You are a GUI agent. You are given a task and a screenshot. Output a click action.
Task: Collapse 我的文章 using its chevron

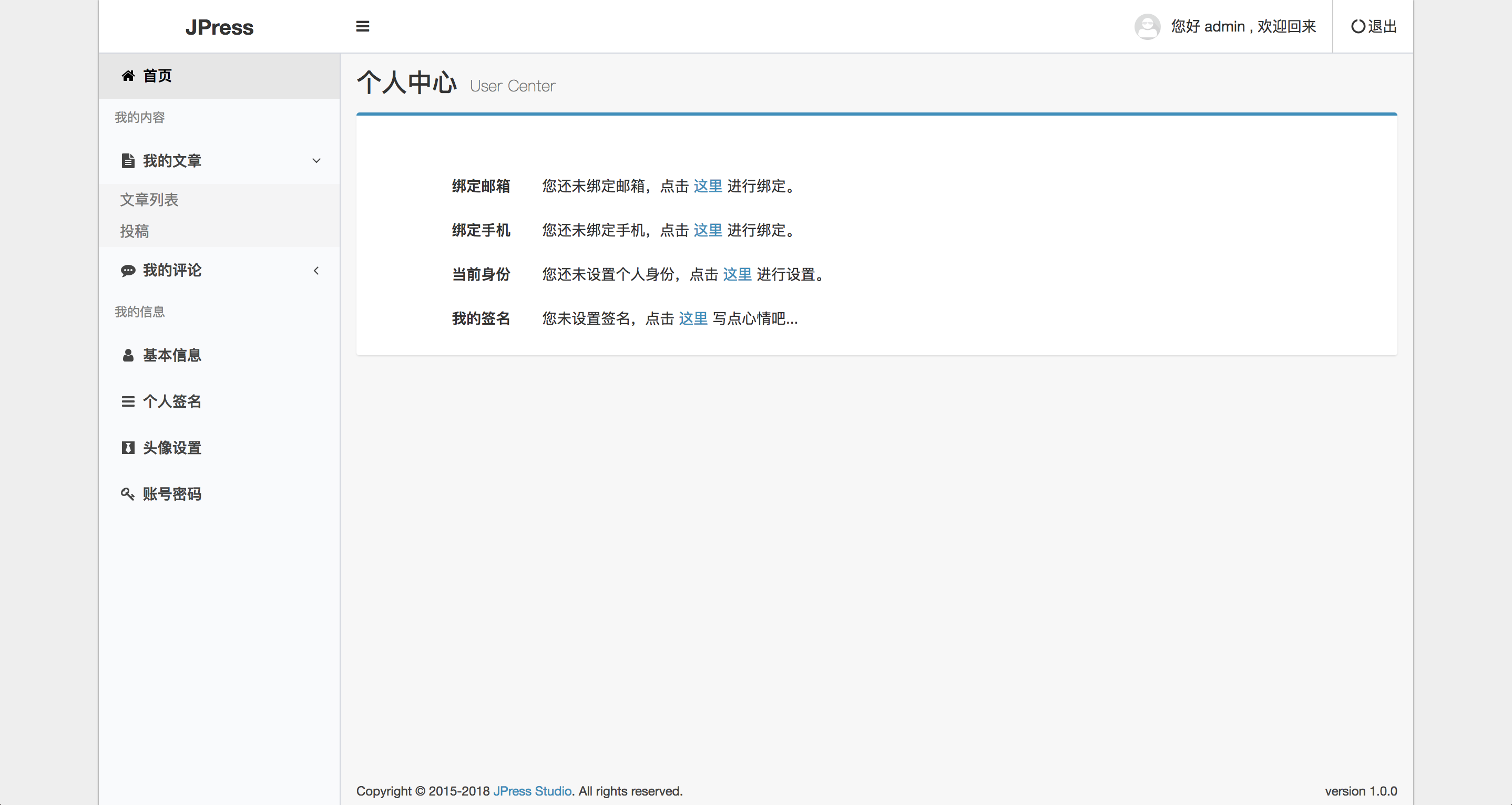coord(316,161)
